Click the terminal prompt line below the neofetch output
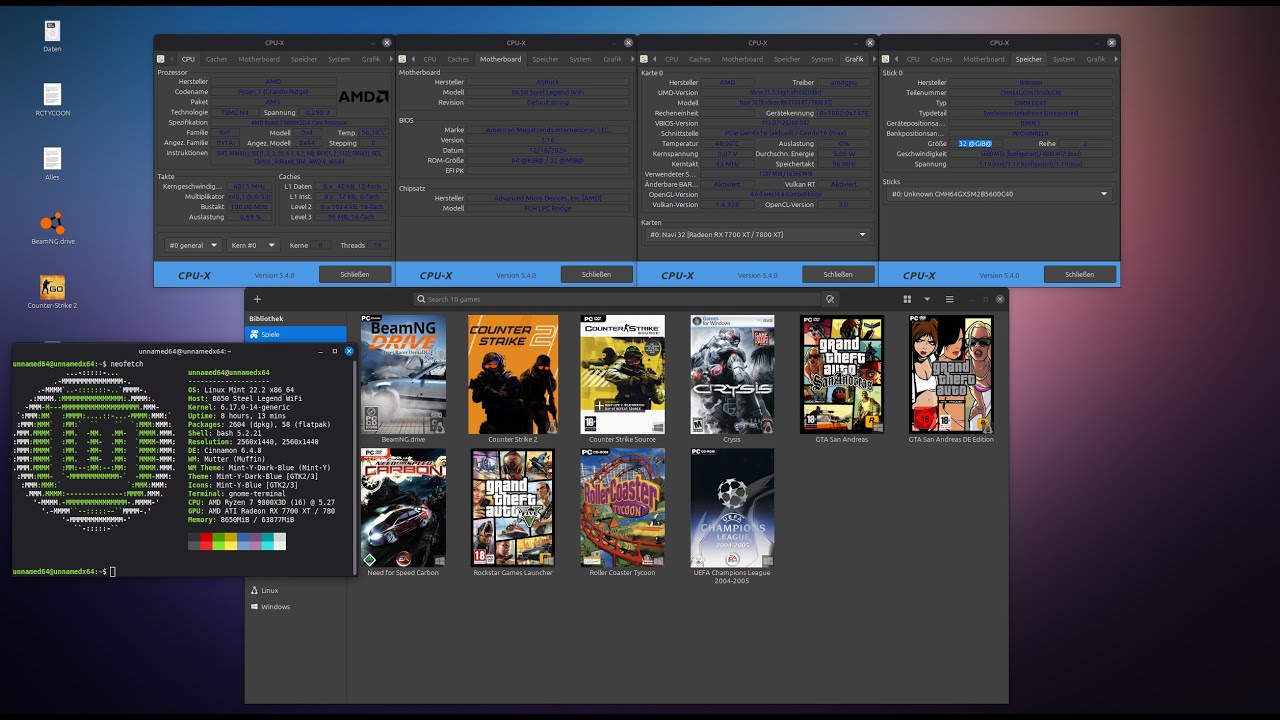This screenshot has width=1280, height=720. pos(65,571)
